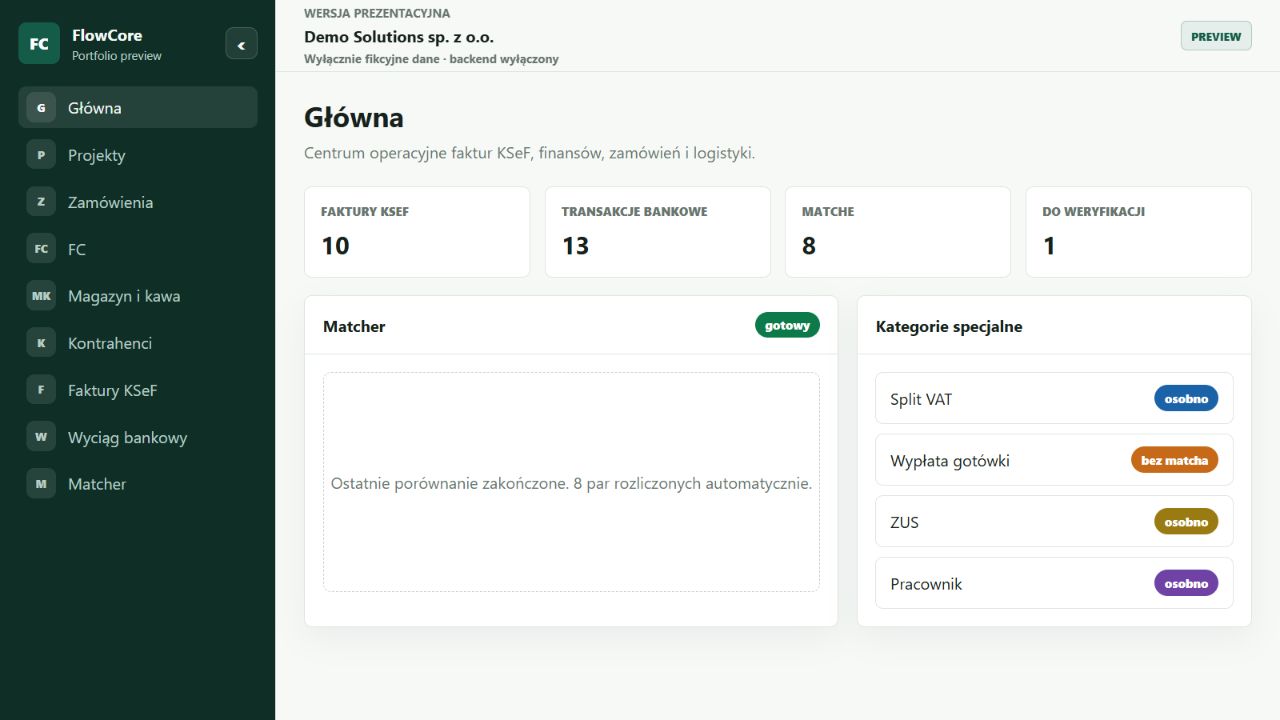This screenshot has height=720, width=1280.
Task: Click the WERSJA PREZENTACYJNA label
Action: [377, 14]
